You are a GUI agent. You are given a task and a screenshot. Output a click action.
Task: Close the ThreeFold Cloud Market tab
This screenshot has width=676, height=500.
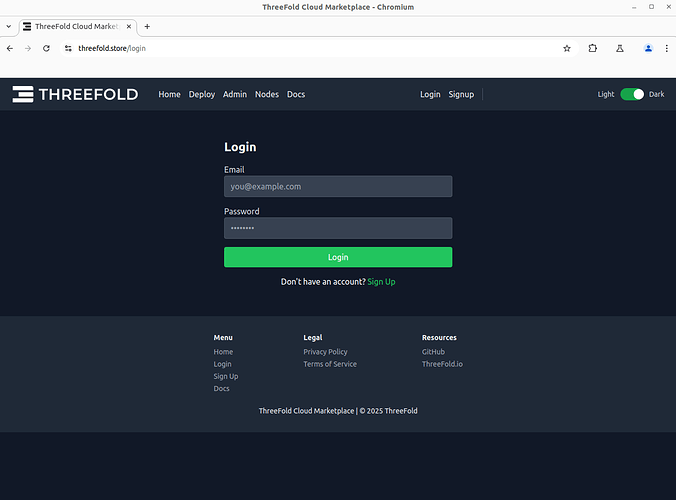pyautogui.click(x=128, y=26)
